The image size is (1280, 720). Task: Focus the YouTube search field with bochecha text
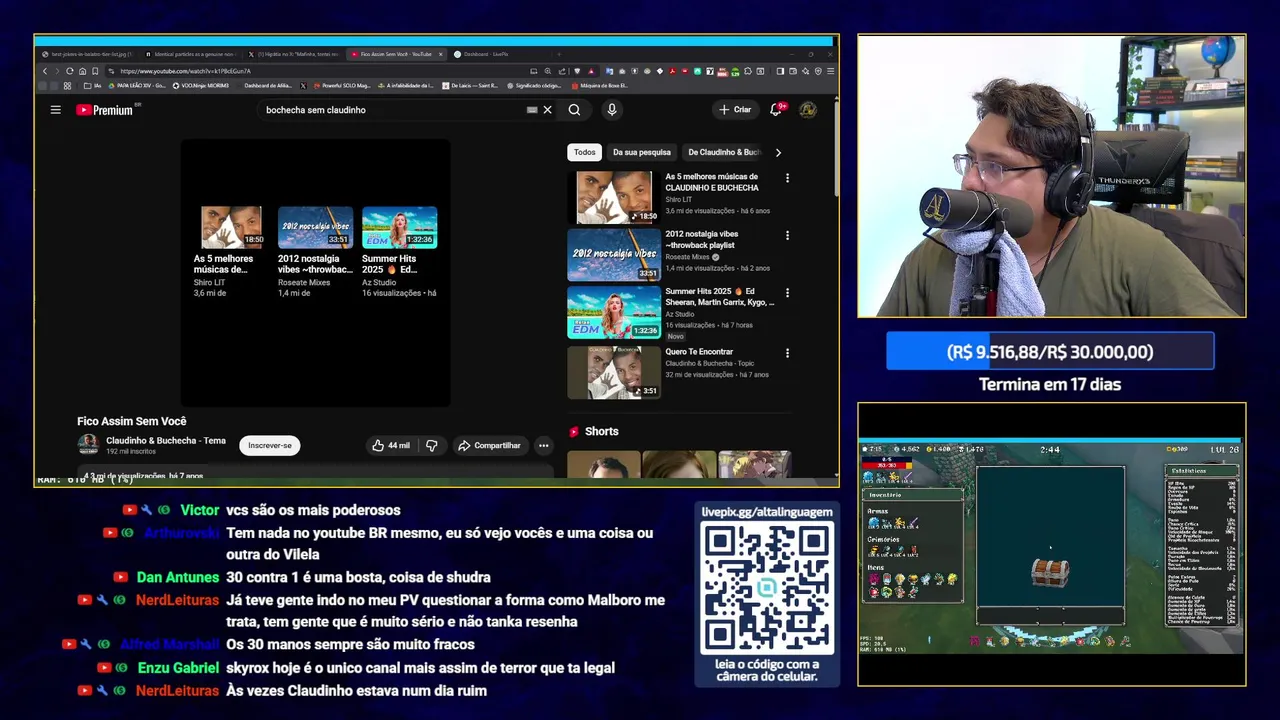(390, 110)
